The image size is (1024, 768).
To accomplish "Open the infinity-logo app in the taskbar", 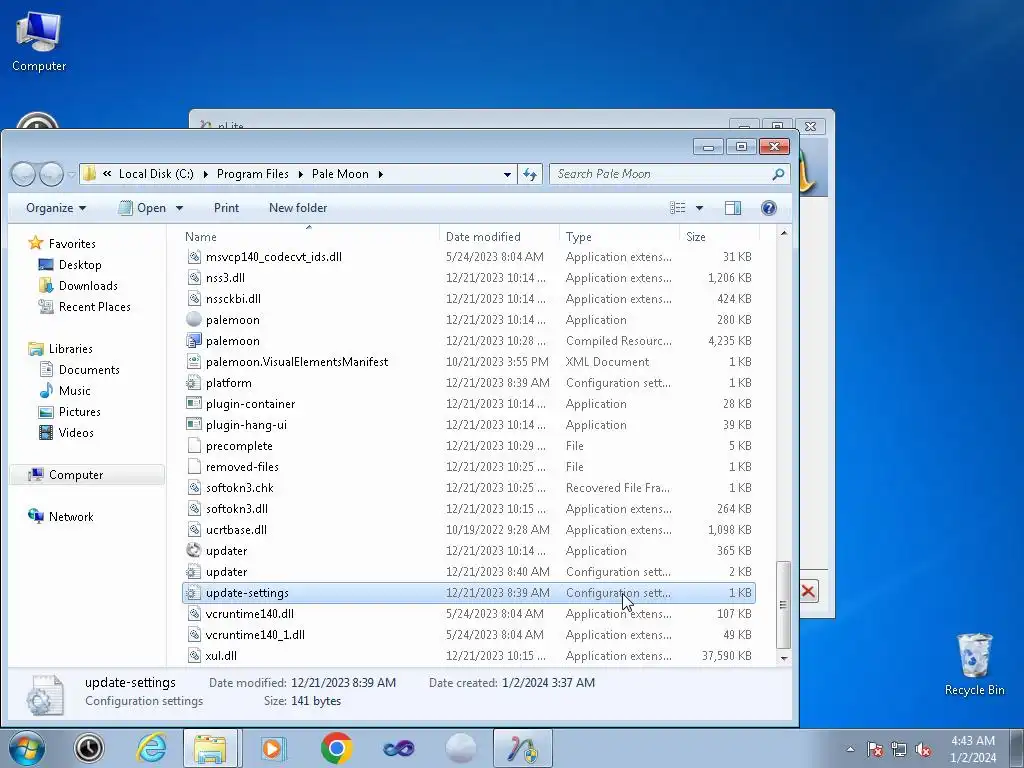I will (x=398, y=748).
